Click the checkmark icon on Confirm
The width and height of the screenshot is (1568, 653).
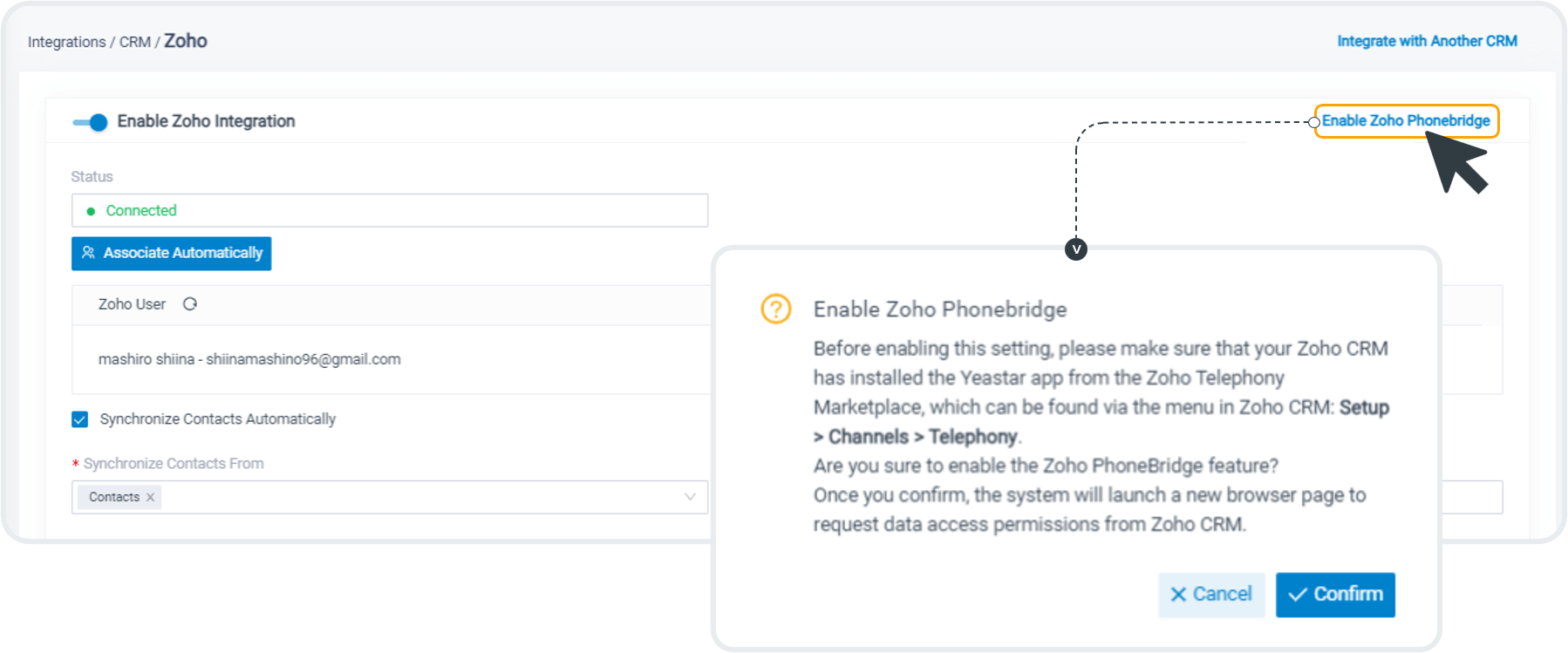1298,595
